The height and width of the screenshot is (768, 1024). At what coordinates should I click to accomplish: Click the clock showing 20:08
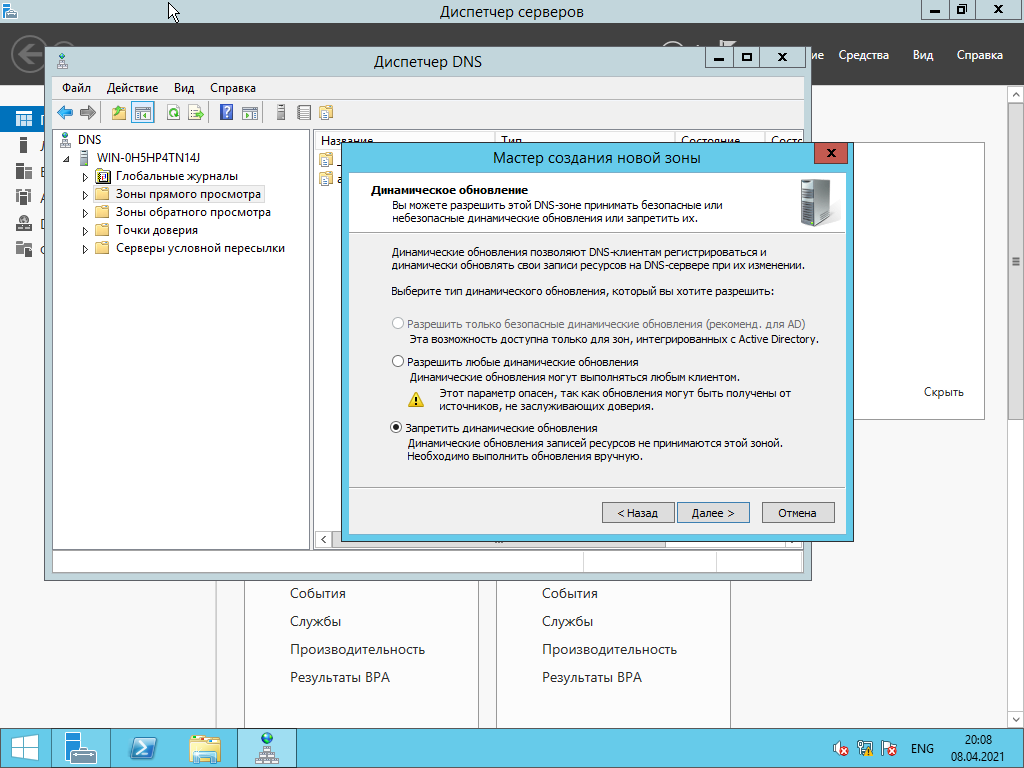tap(978, 740)
